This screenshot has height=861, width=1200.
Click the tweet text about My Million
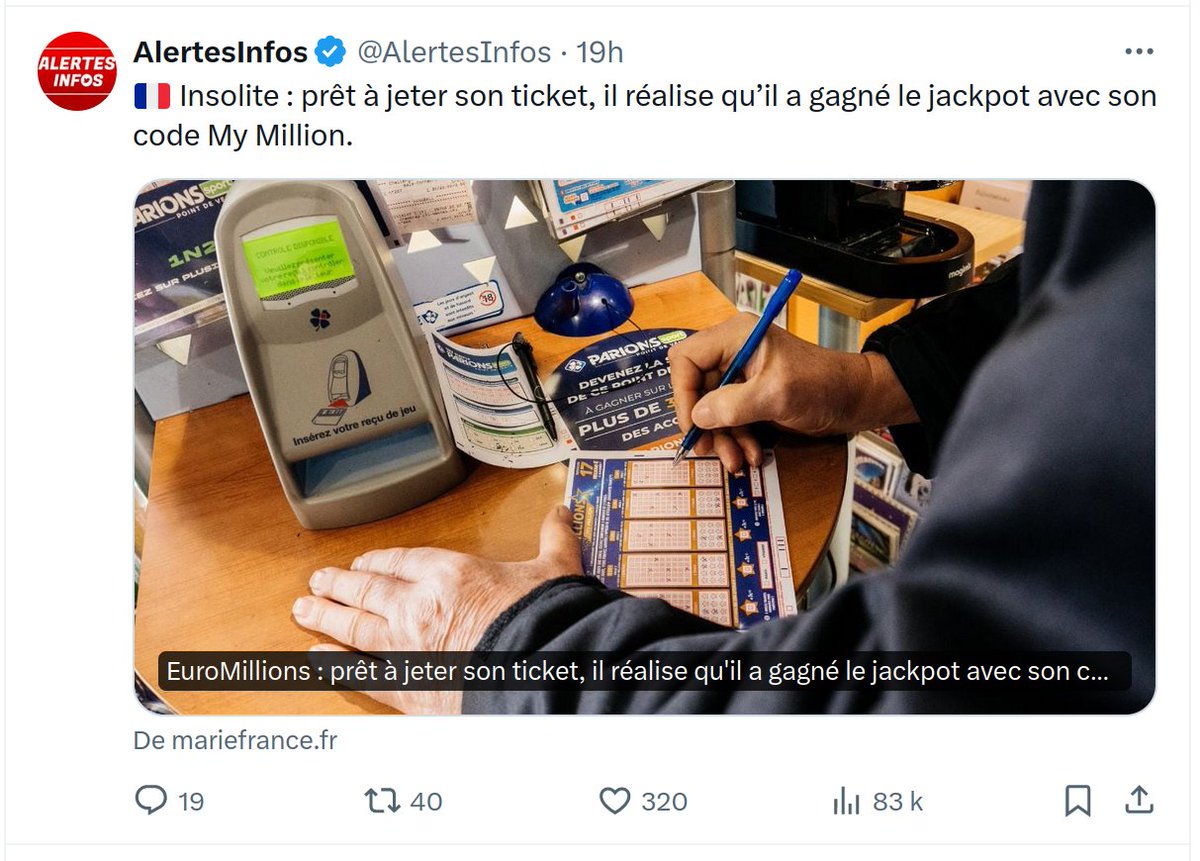pos(645,116)
